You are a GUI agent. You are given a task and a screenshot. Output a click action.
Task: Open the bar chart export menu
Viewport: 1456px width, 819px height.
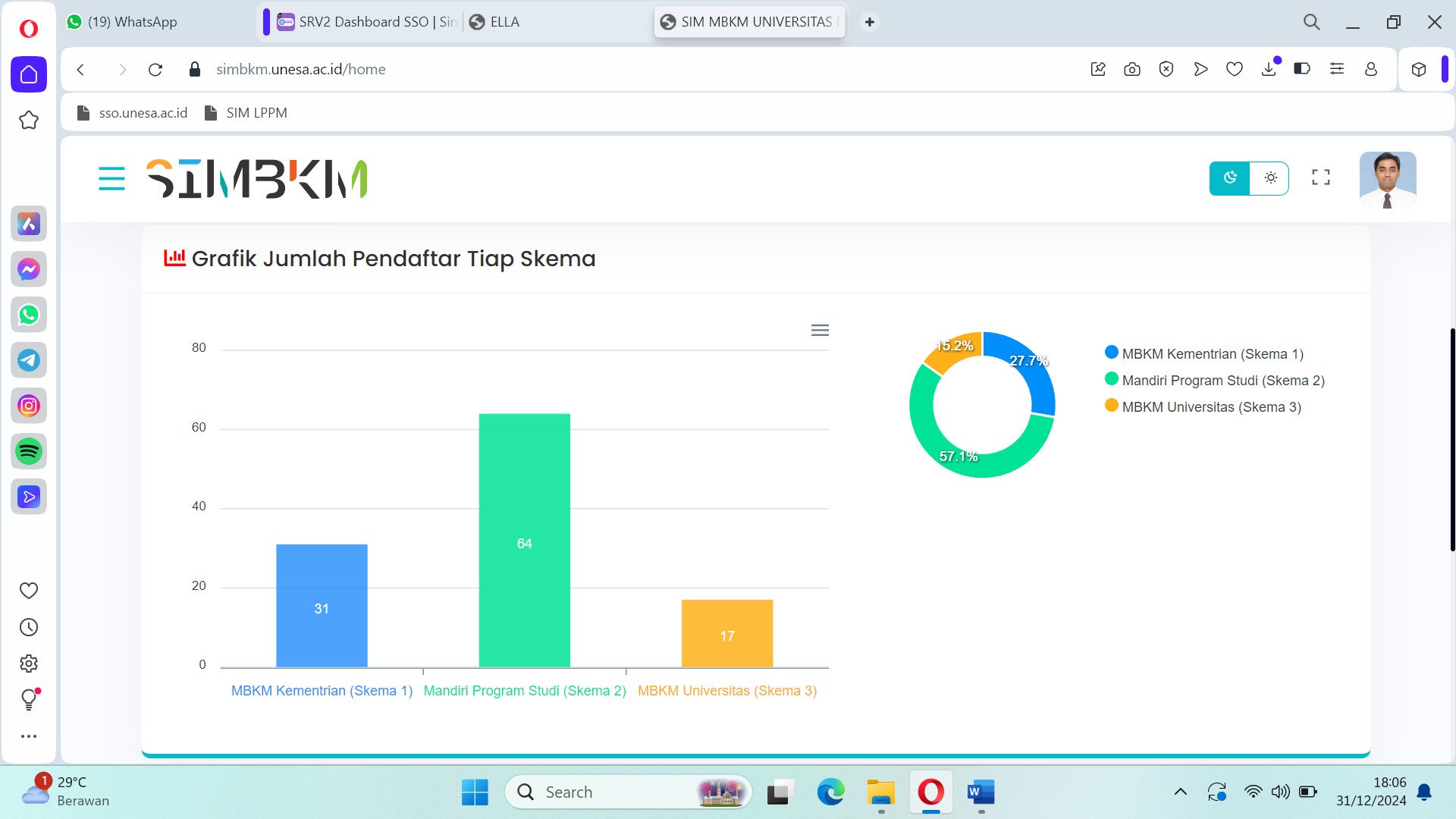click(x=820, y=331)
